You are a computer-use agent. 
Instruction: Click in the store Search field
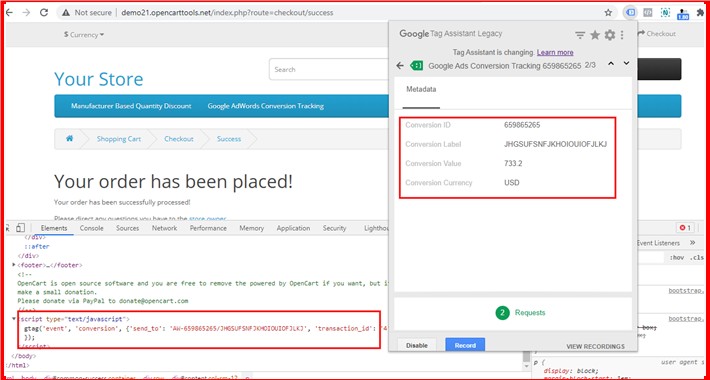tap(329, 69)
